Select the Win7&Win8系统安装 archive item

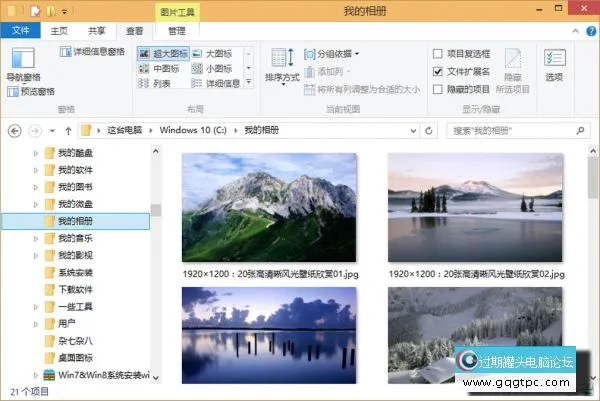point(96,375)
